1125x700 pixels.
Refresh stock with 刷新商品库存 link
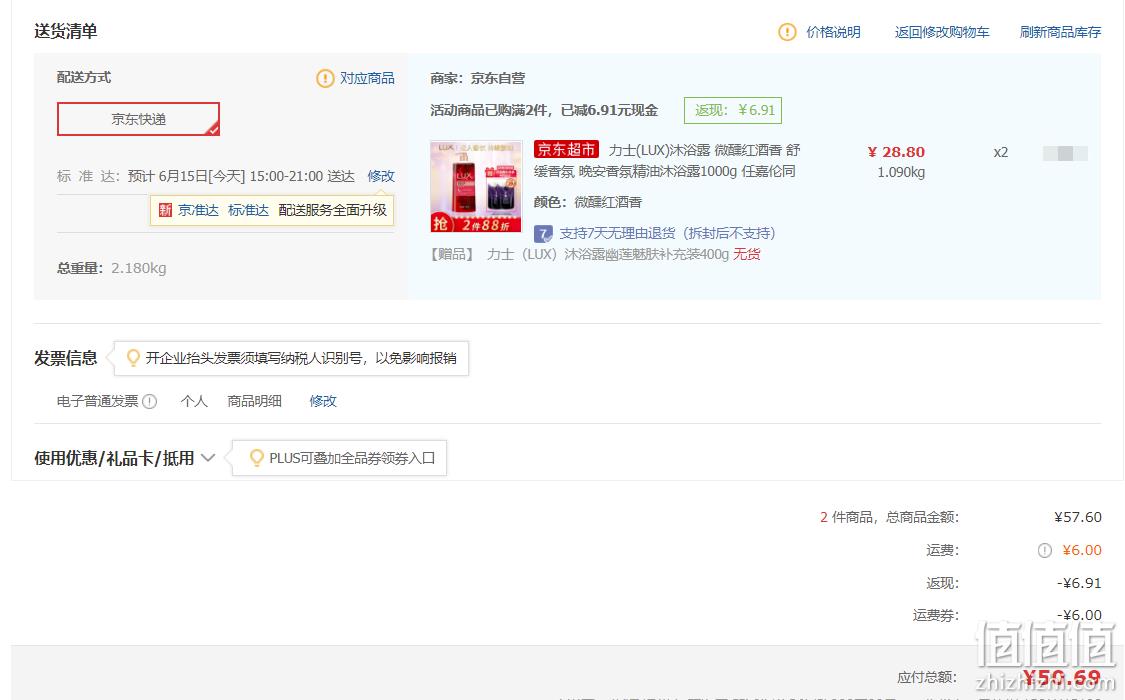click(1060, 32)
